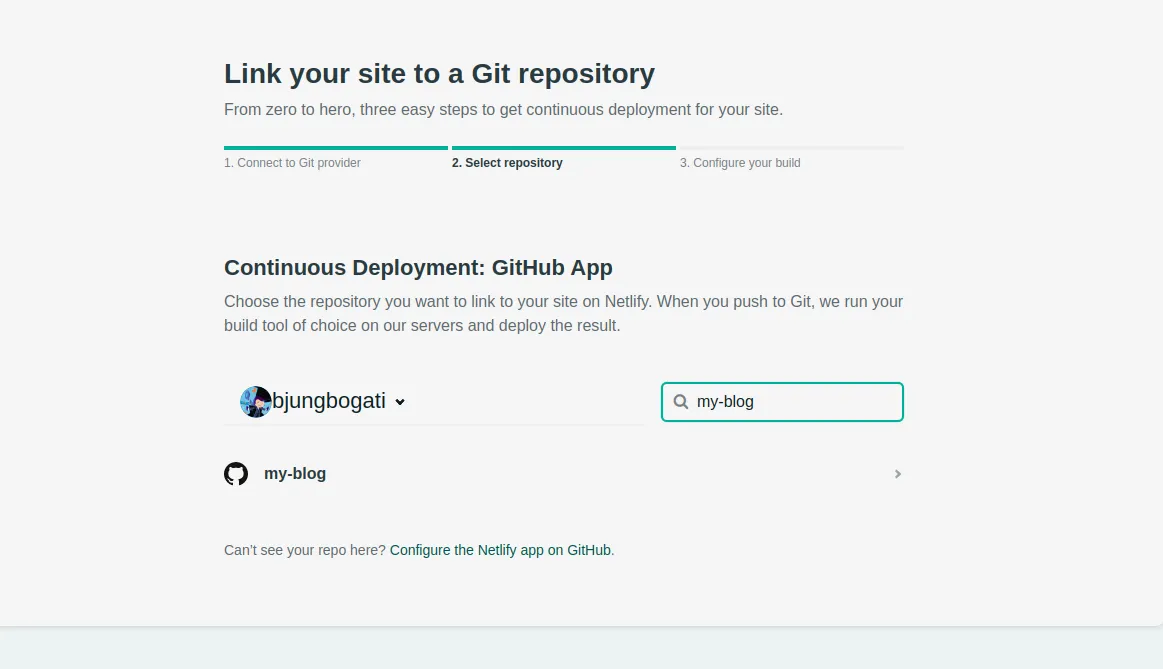Click the magnifying glass search icon

point(681,402)
